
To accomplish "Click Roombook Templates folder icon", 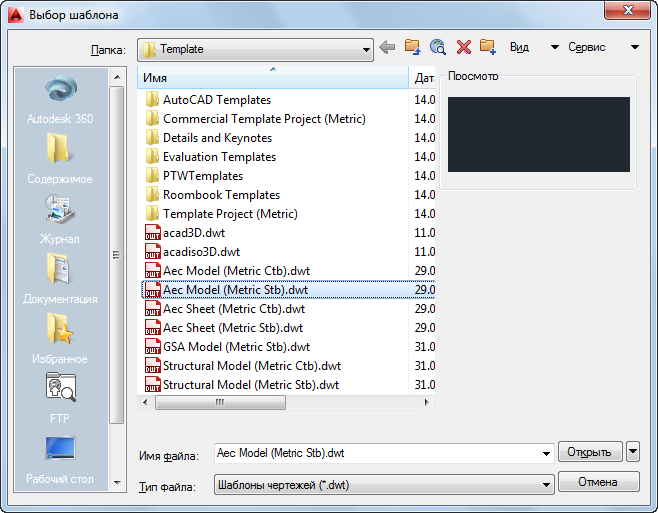I will (x=151, y=195).
